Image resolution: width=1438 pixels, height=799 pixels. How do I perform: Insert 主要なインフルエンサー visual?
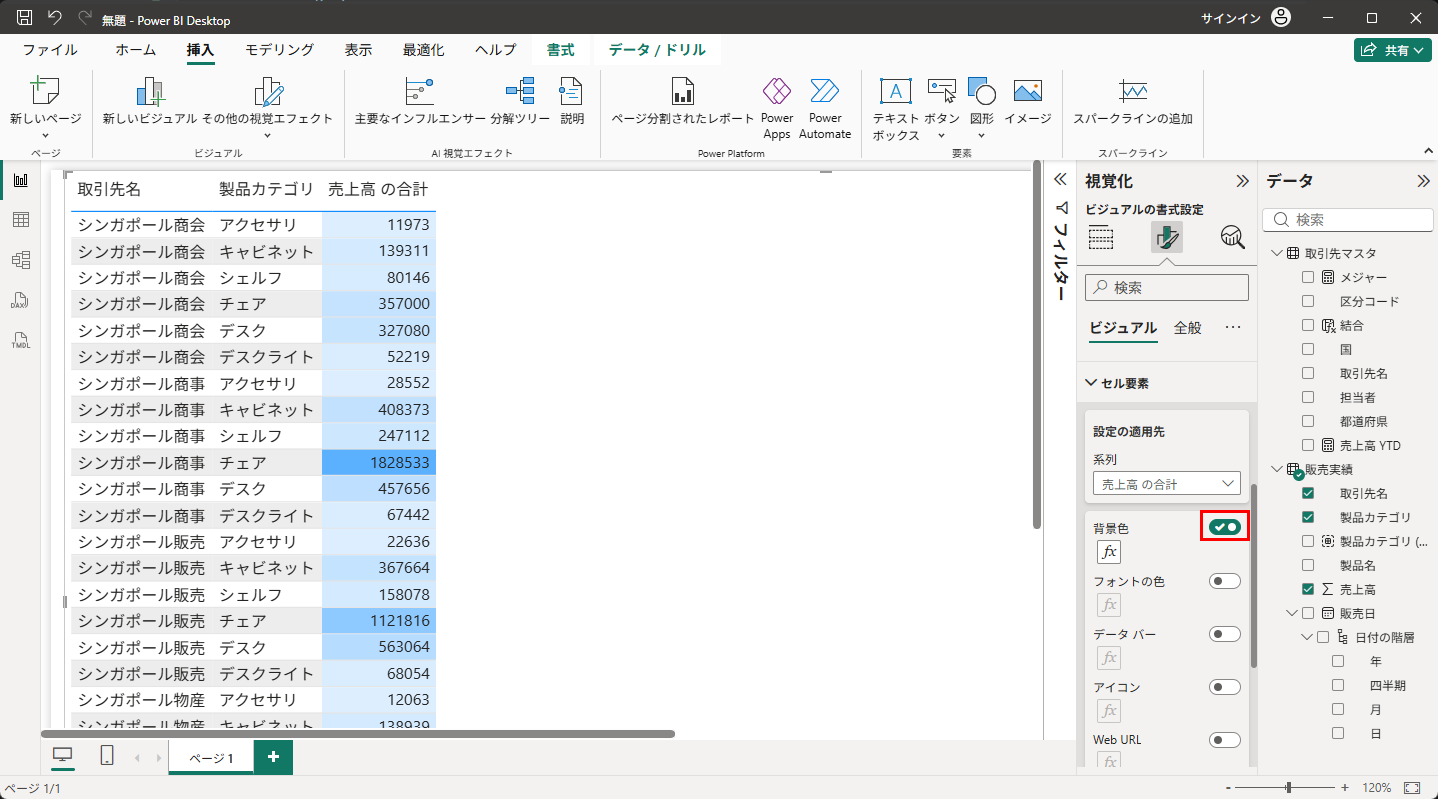coord(420,101)
